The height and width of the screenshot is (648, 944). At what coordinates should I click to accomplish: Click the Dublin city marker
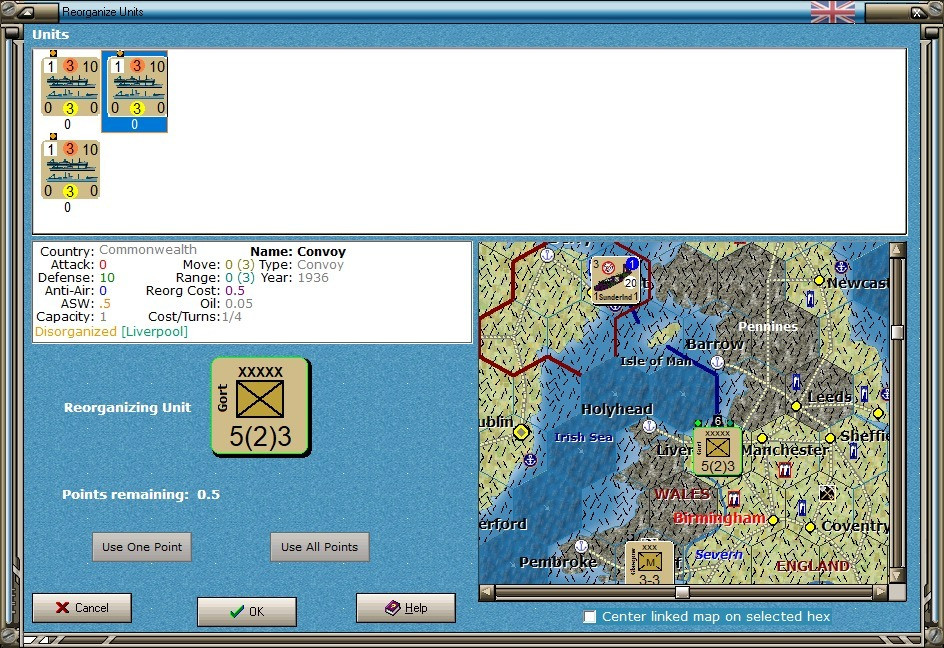[521, 432]
